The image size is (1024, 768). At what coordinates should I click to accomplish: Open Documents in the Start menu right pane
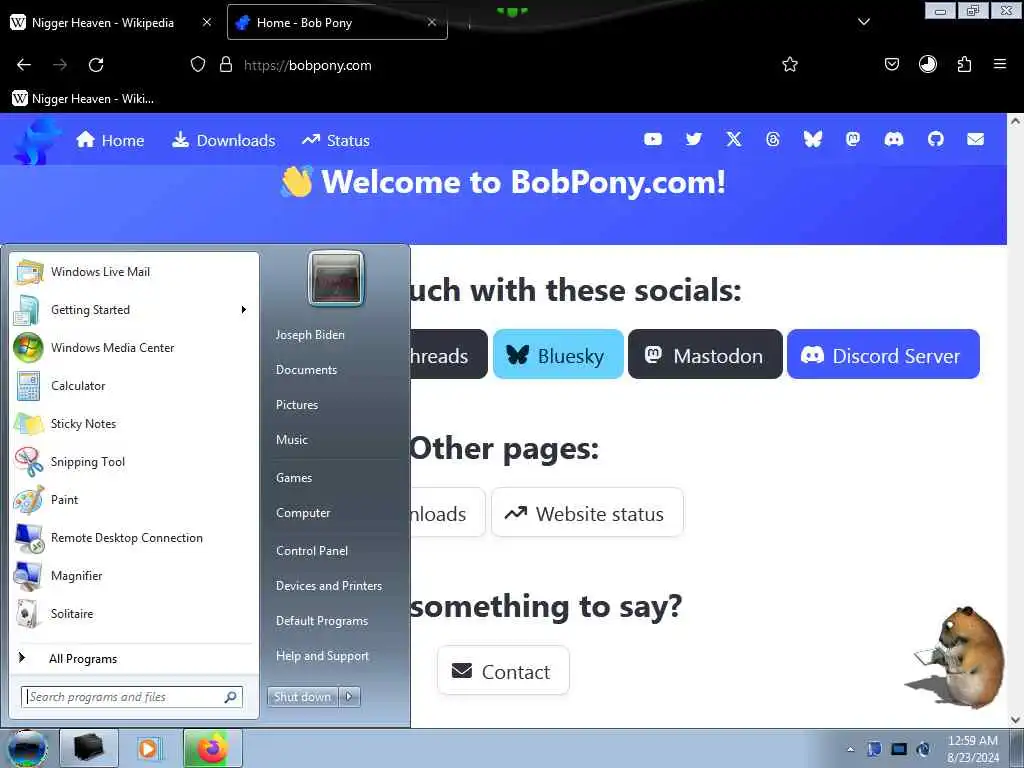306,370
